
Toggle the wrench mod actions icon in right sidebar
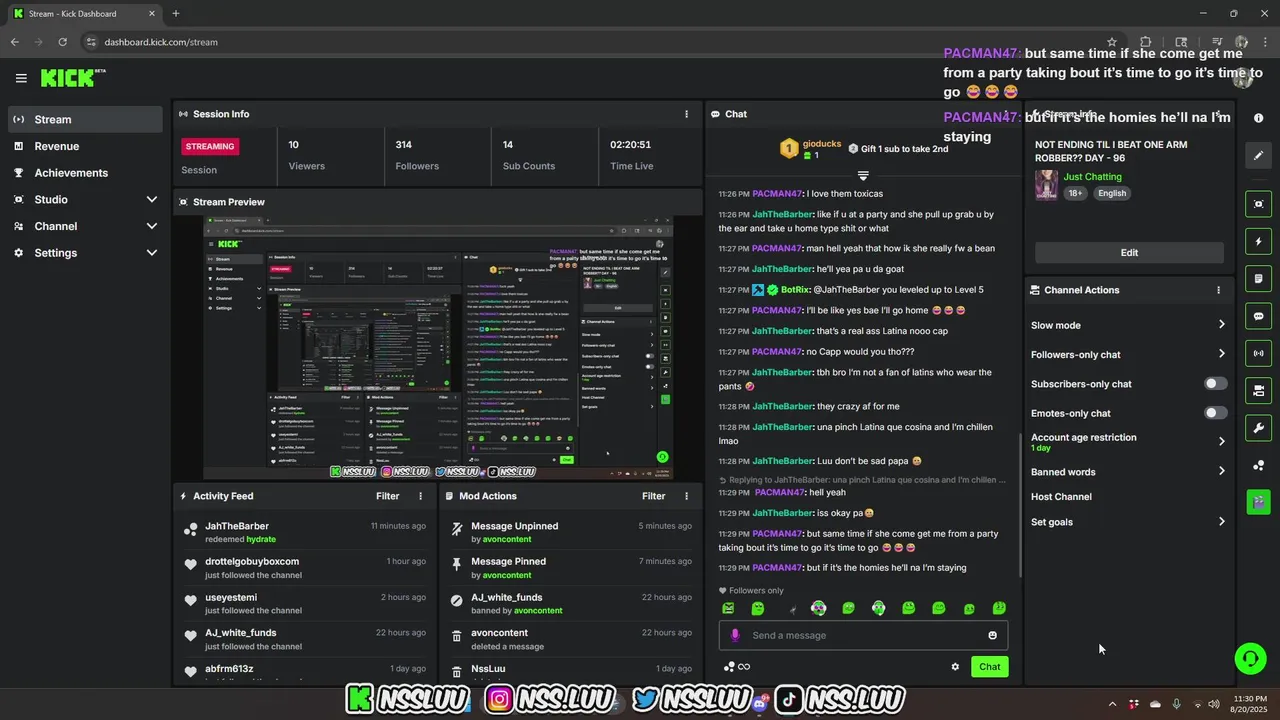(x=1258, y=428)
